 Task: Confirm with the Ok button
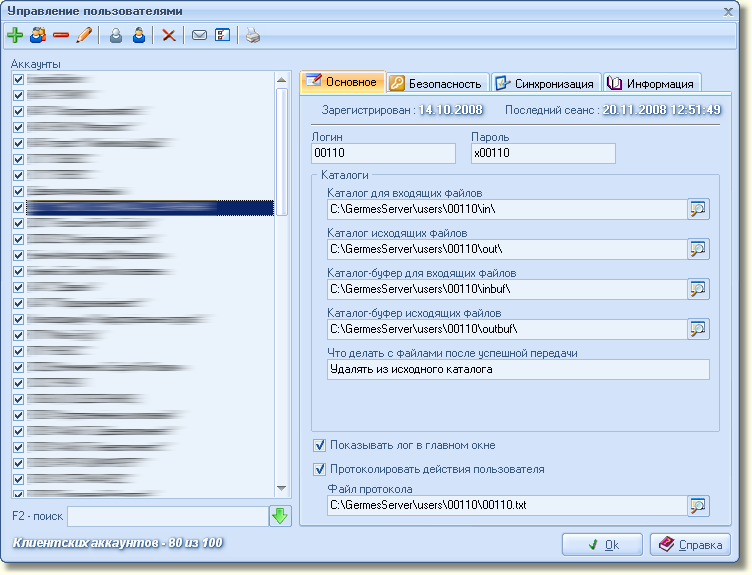pyautogui.click(x=602, y=545)
